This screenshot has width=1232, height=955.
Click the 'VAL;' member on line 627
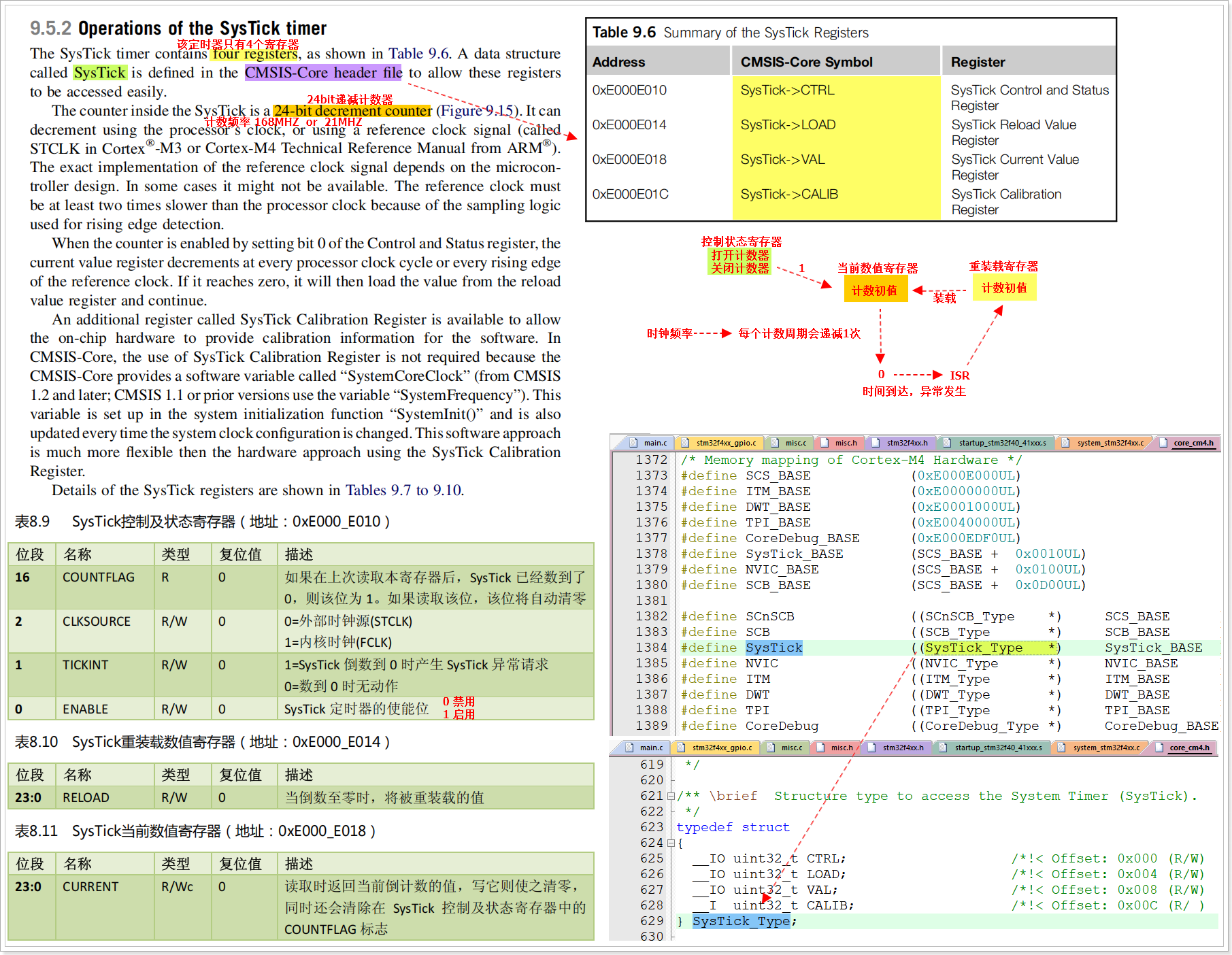coord(822,890)
